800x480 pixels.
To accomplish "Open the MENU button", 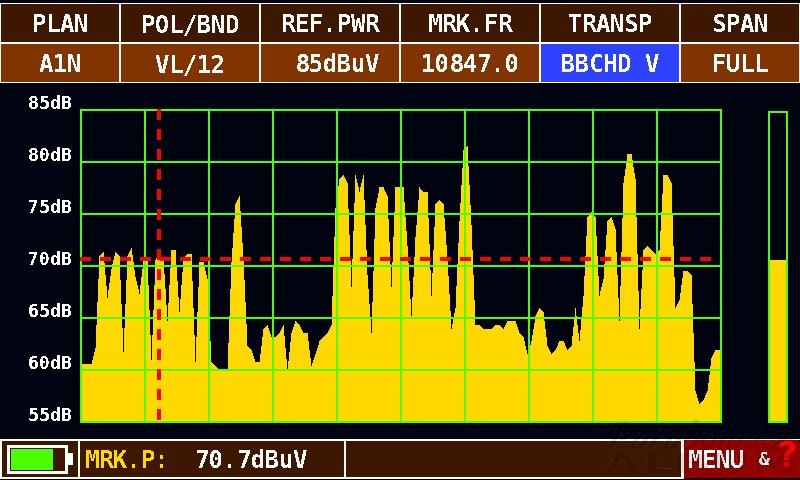I will click(x=716, y=460).
